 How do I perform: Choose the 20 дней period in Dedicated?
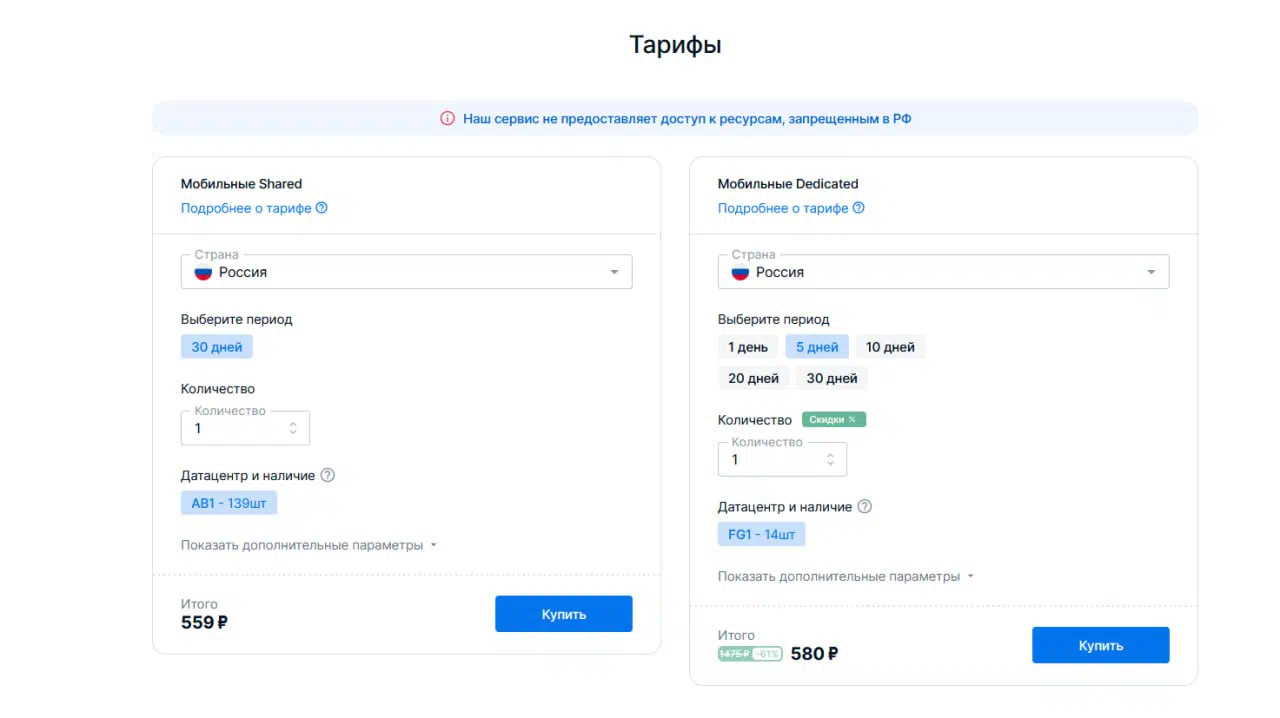tap(754, 378)
